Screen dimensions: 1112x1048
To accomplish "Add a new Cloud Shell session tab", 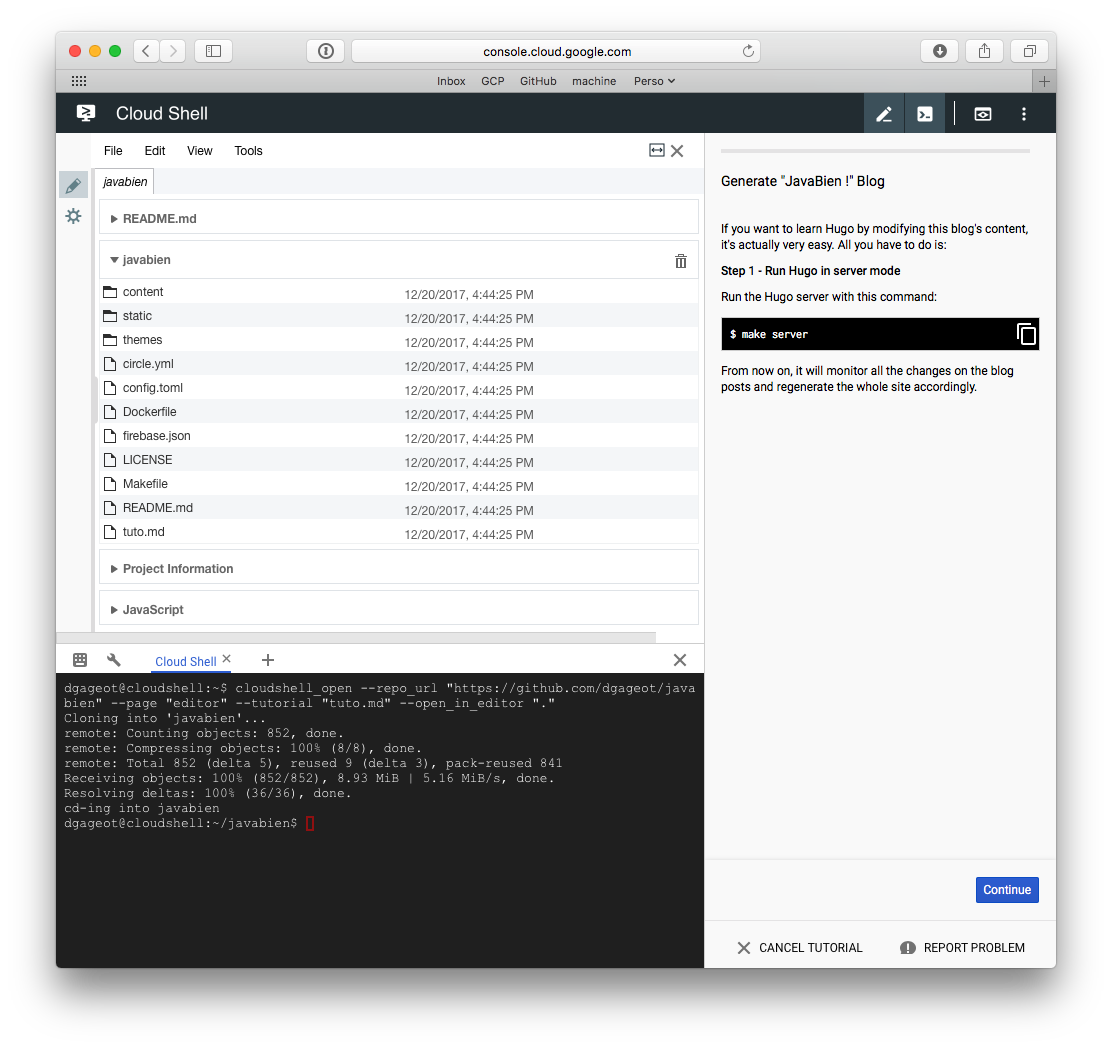I will pyautogui.click(x=267, y=660).
